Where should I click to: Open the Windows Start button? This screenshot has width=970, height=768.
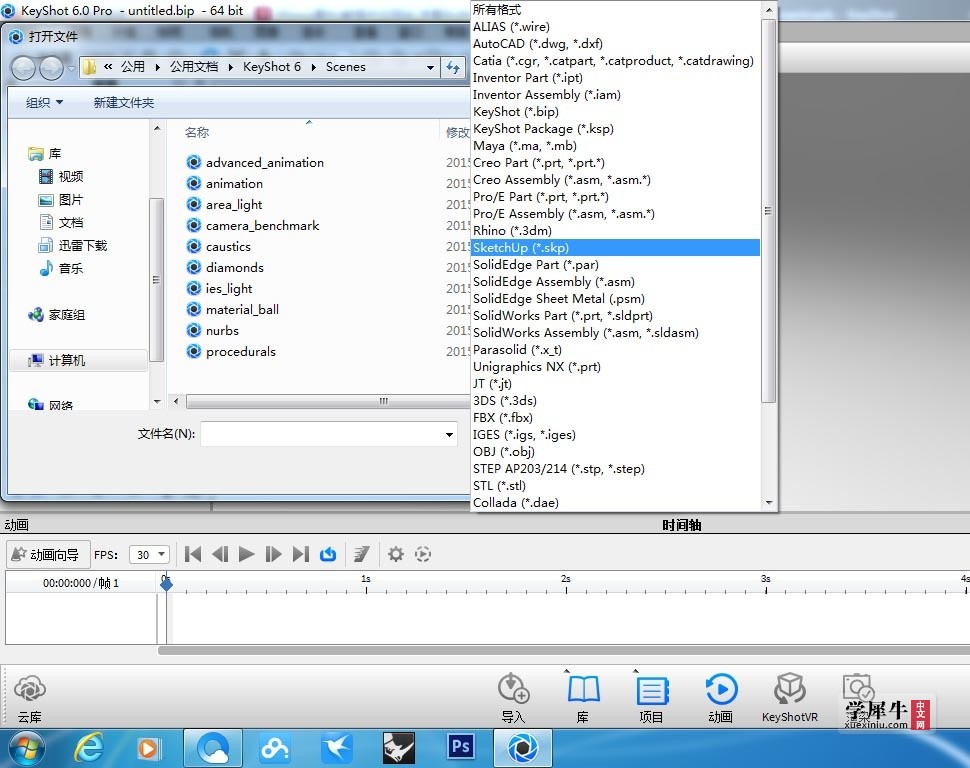pos(26,749)
